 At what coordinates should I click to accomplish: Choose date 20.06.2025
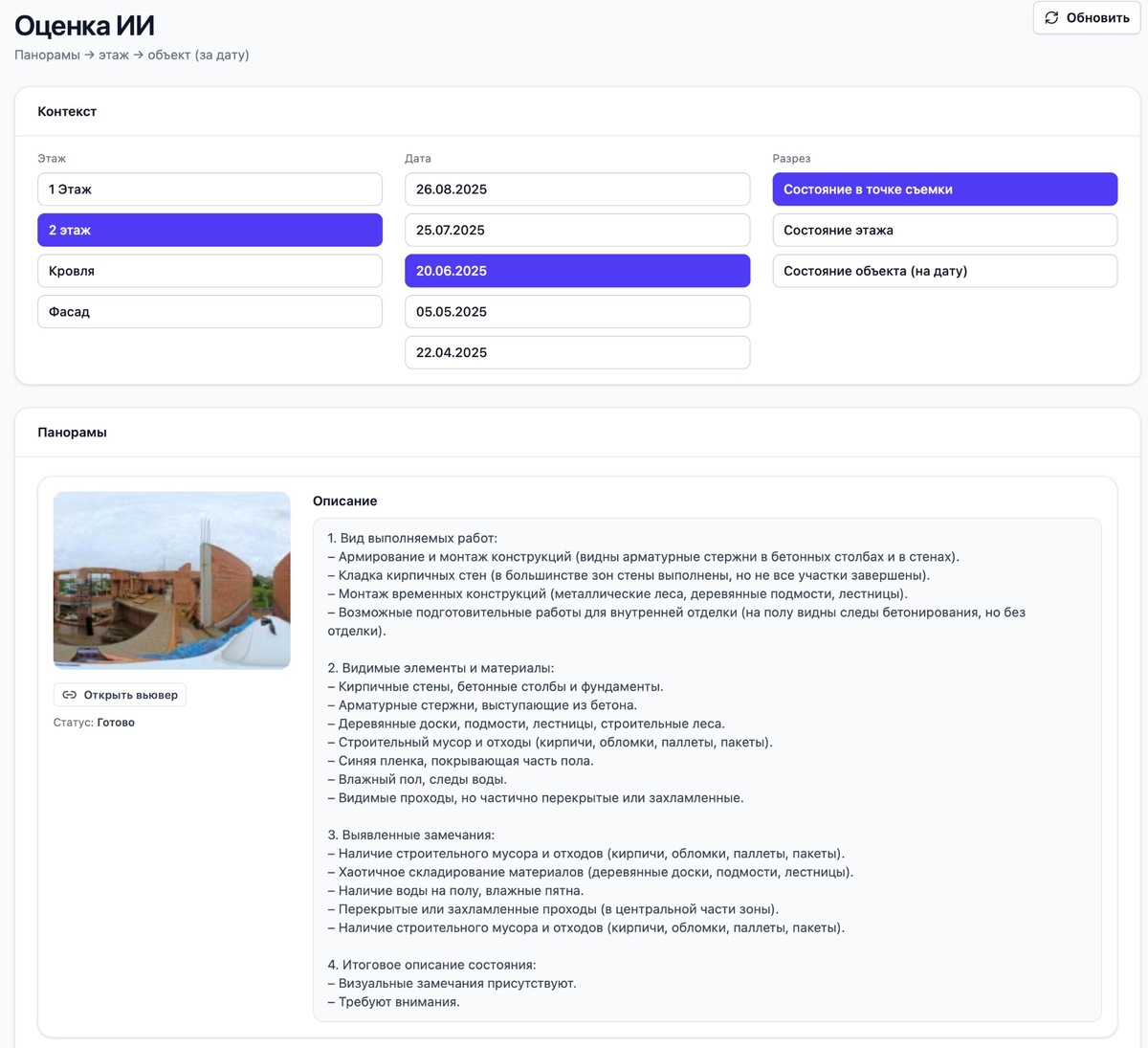[577, 271]
